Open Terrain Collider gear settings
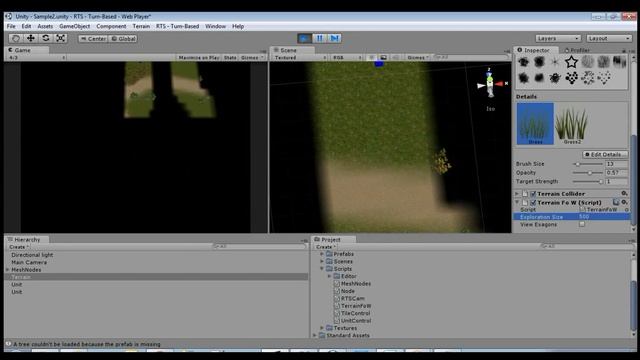This screenshot has width=640, height=360. (x=624, y=193)
